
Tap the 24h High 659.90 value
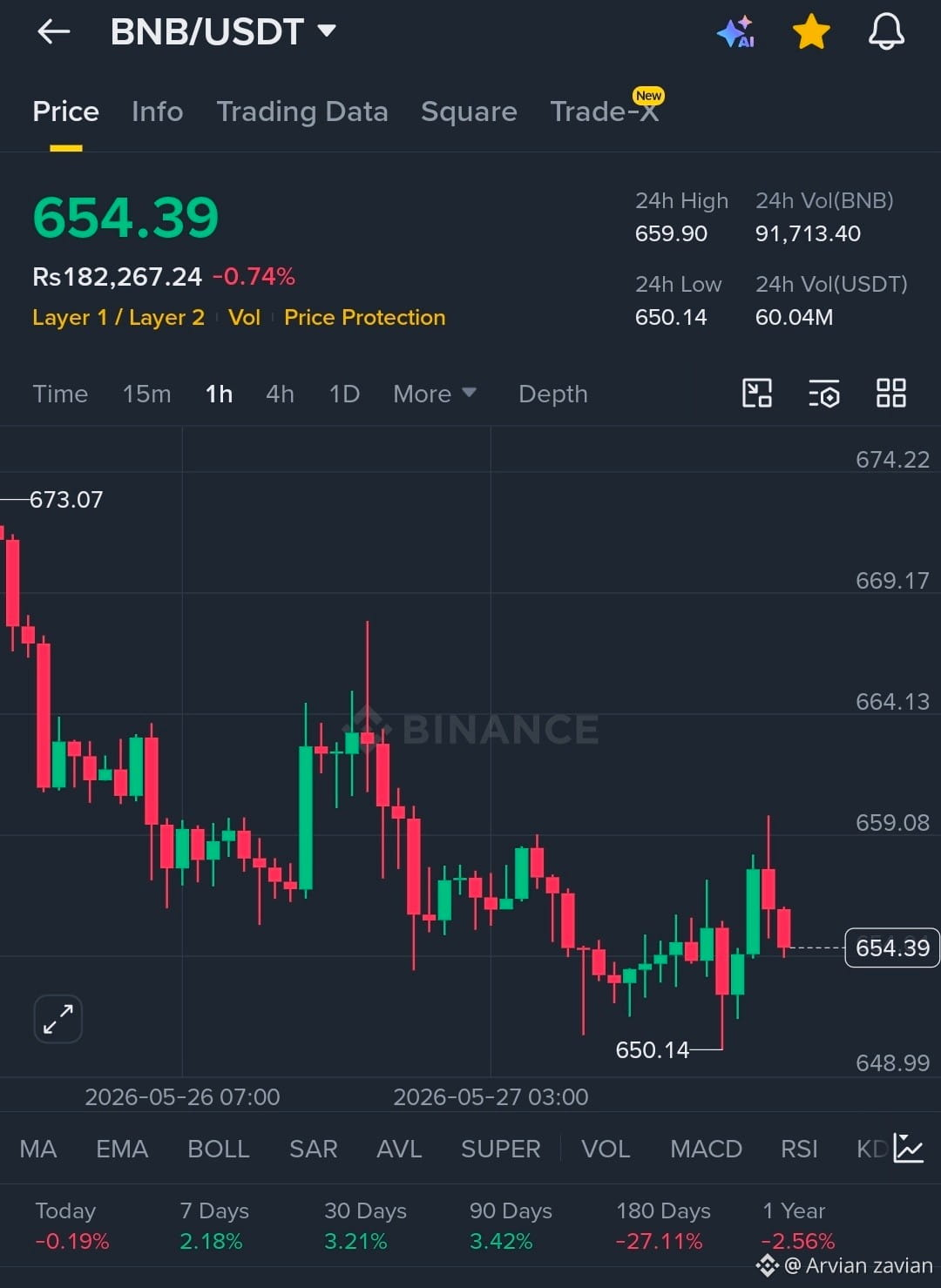click(671, 233)
